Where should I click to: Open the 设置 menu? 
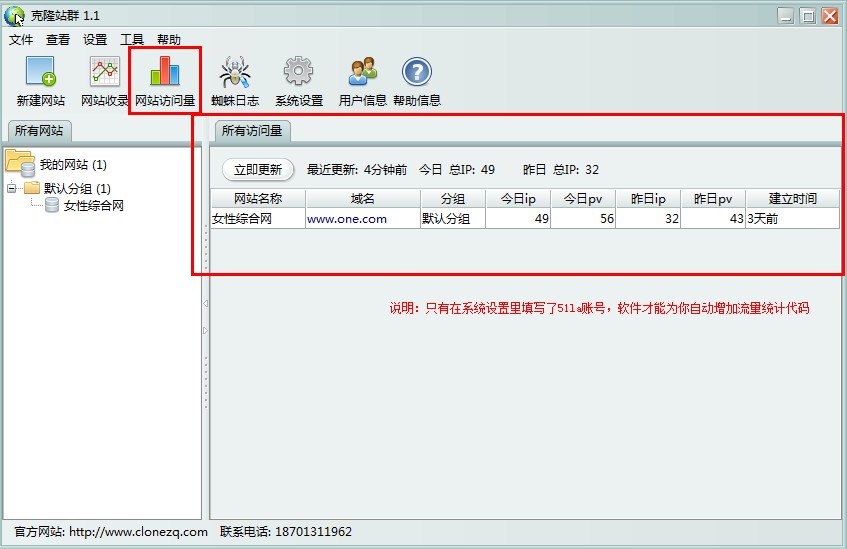(95, 39)
